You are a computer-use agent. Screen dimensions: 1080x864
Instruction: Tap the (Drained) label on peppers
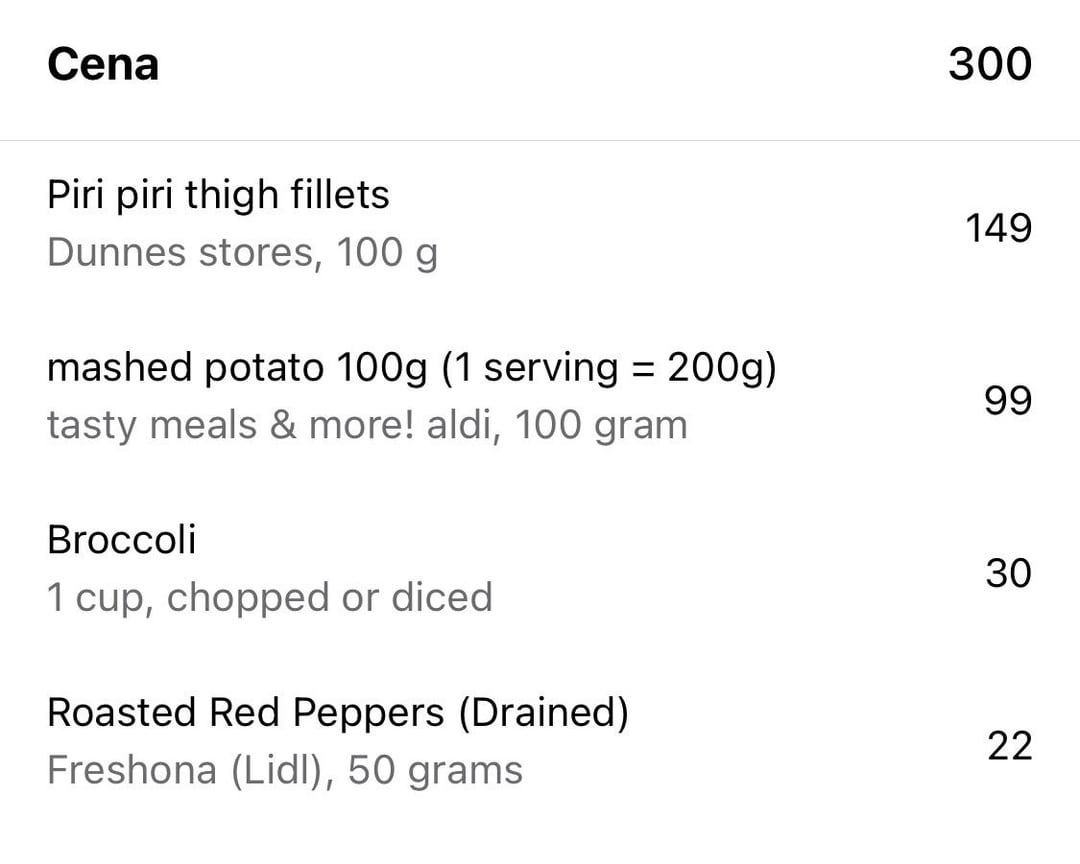[543, 713]
